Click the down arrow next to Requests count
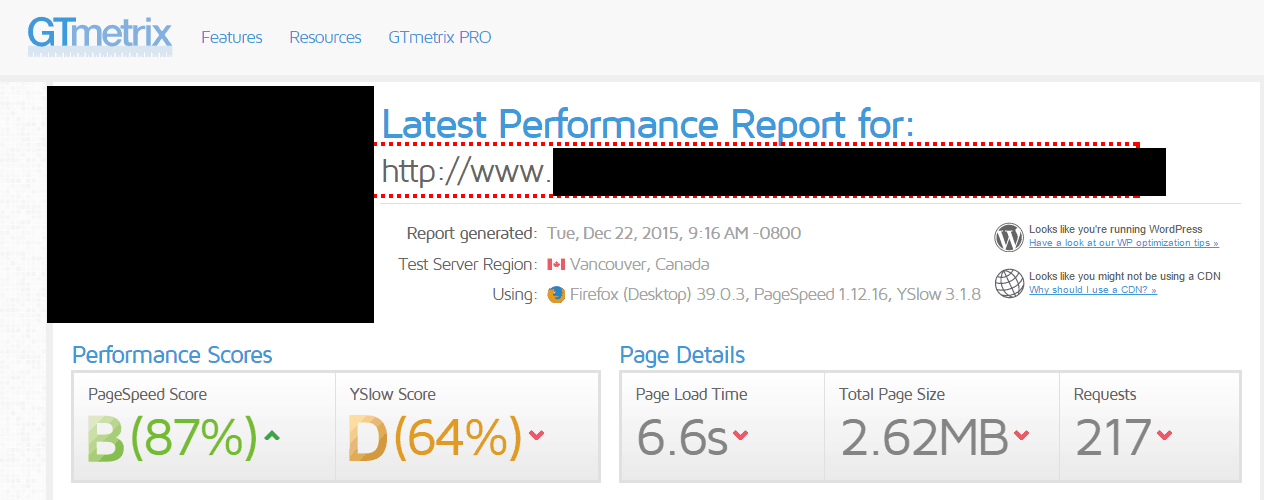The image size is (1264, 500). 1164,435
